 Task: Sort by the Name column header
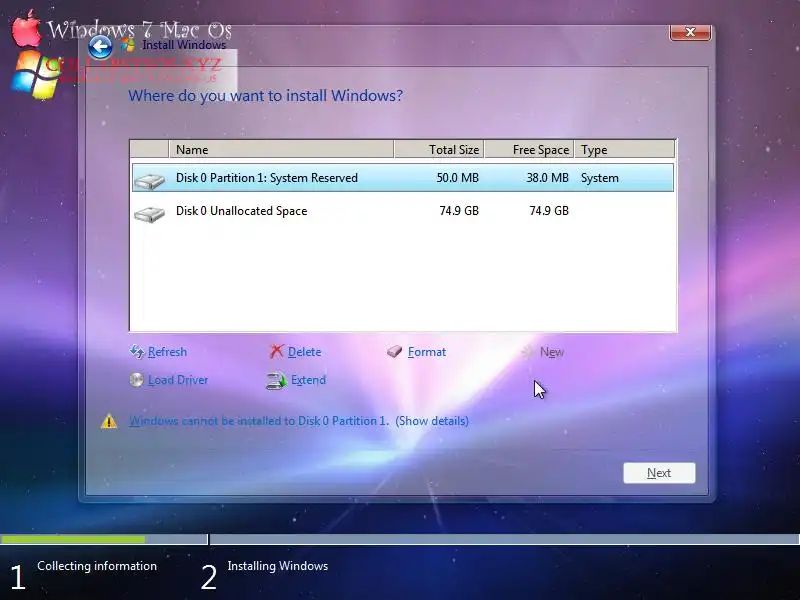281,149
